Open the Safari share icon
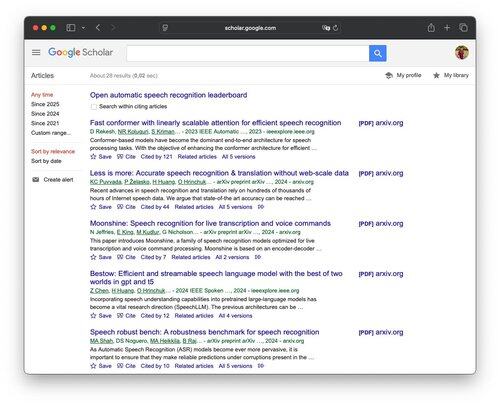 point(431,28)
